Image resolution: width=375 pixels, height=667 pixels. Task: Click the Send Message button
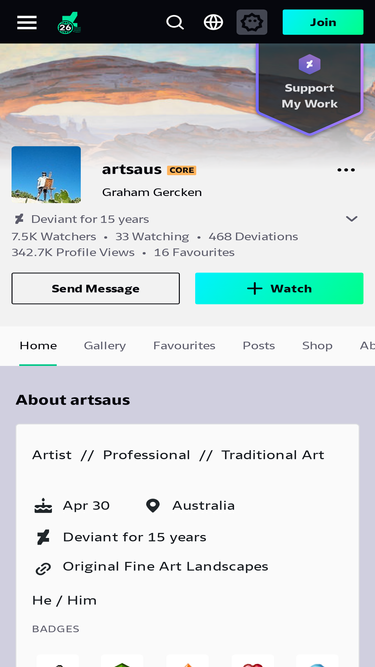click(96, 288)
